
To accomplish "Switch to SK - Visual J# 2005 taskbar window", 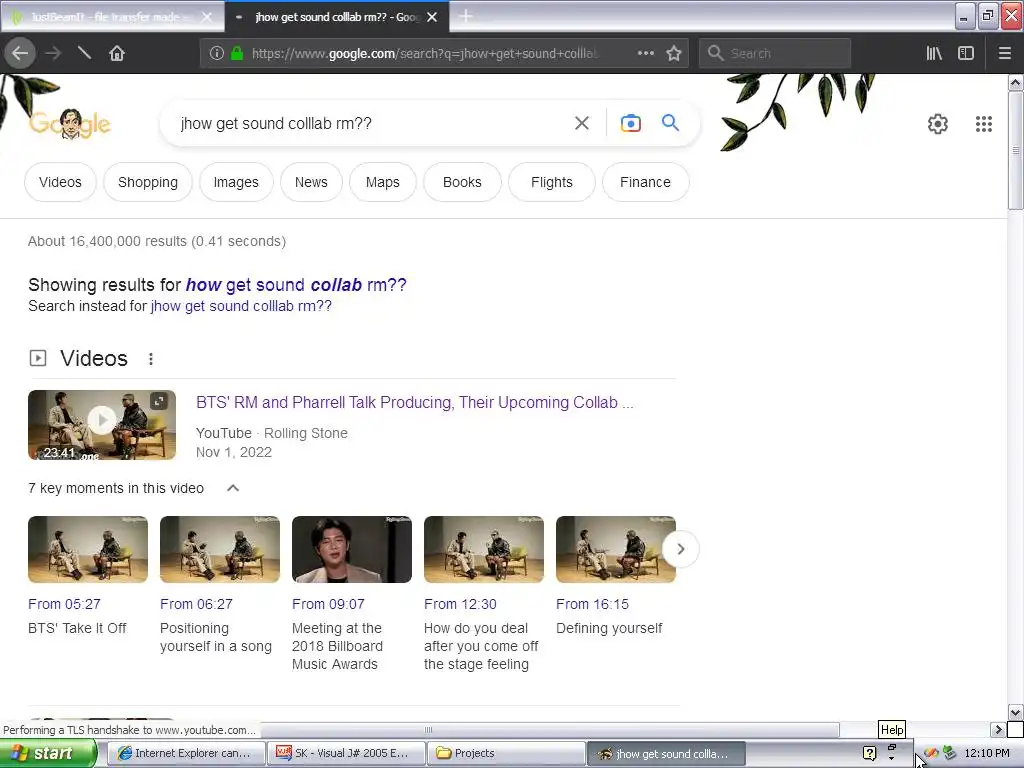I will tap(347, 753).
